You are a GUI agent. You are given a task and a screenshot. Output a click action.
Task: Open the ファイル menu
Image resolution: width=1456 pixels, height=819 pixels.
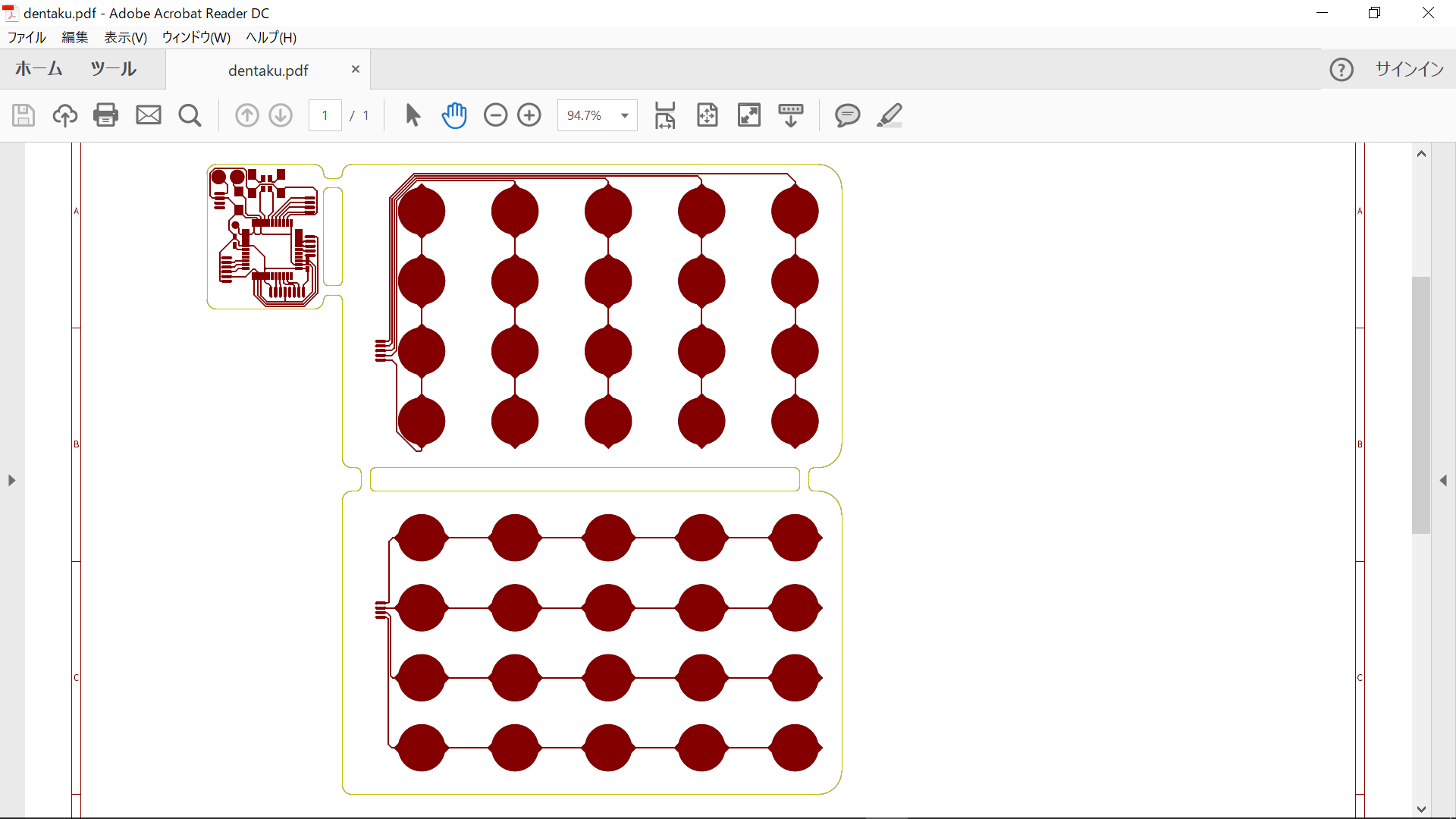pyautogui.click(x=27, y=37)
